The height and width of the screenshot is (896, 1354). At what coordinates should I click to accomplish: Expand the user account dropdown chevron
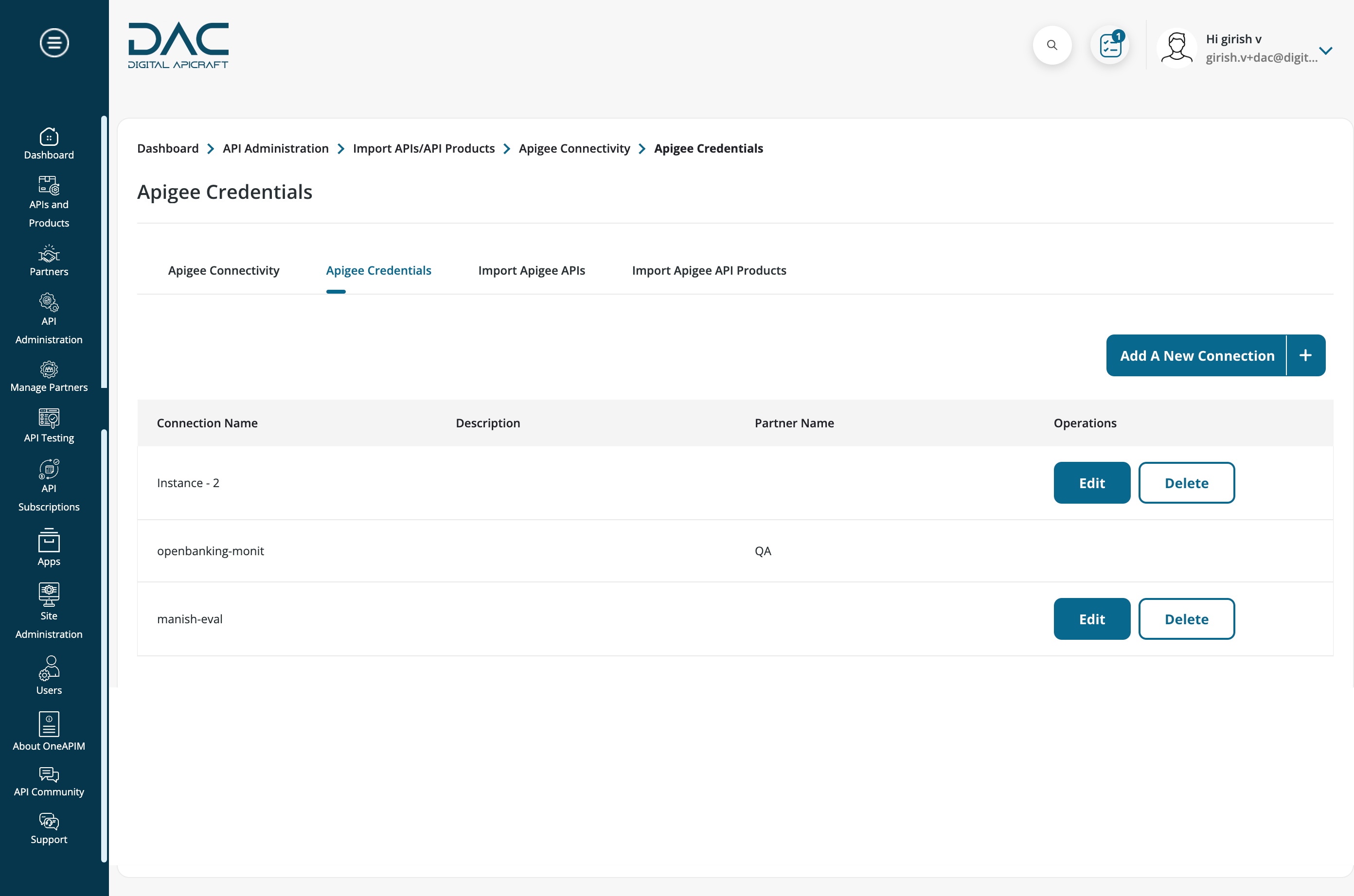coord(1325,50)
